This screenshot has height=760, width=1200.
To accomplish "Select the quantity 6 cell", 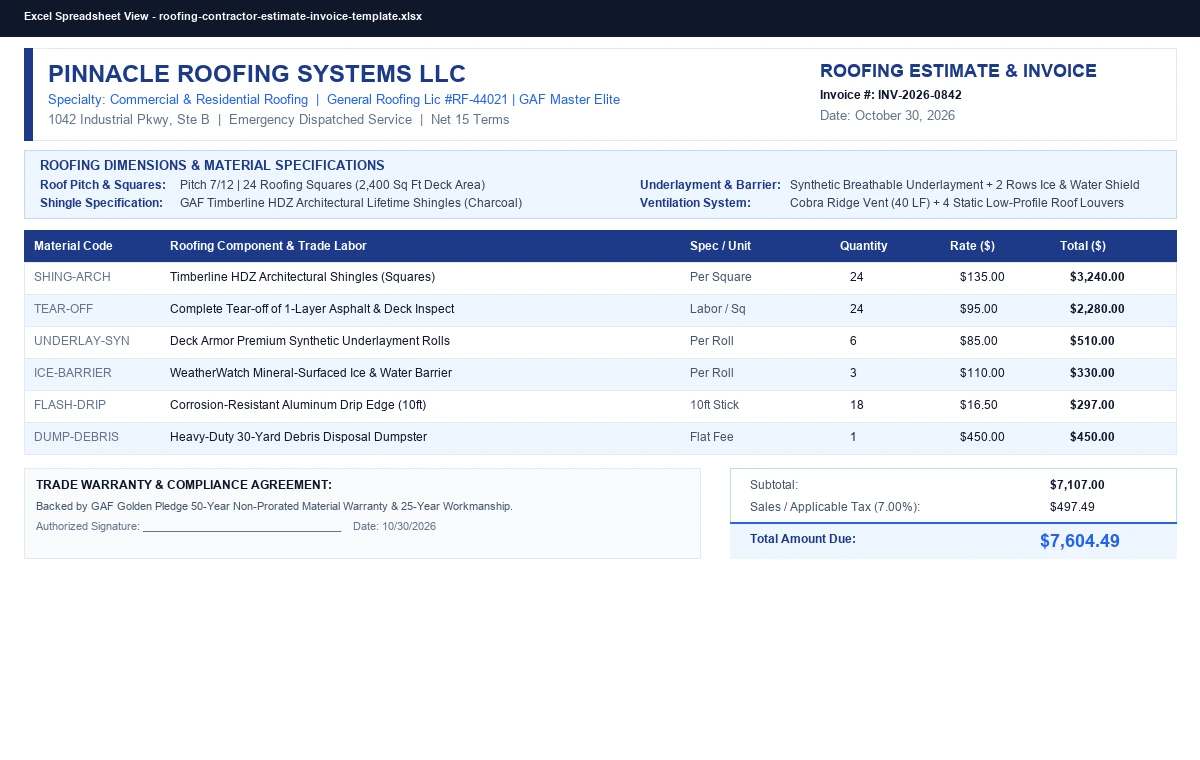I will [853, 341].
